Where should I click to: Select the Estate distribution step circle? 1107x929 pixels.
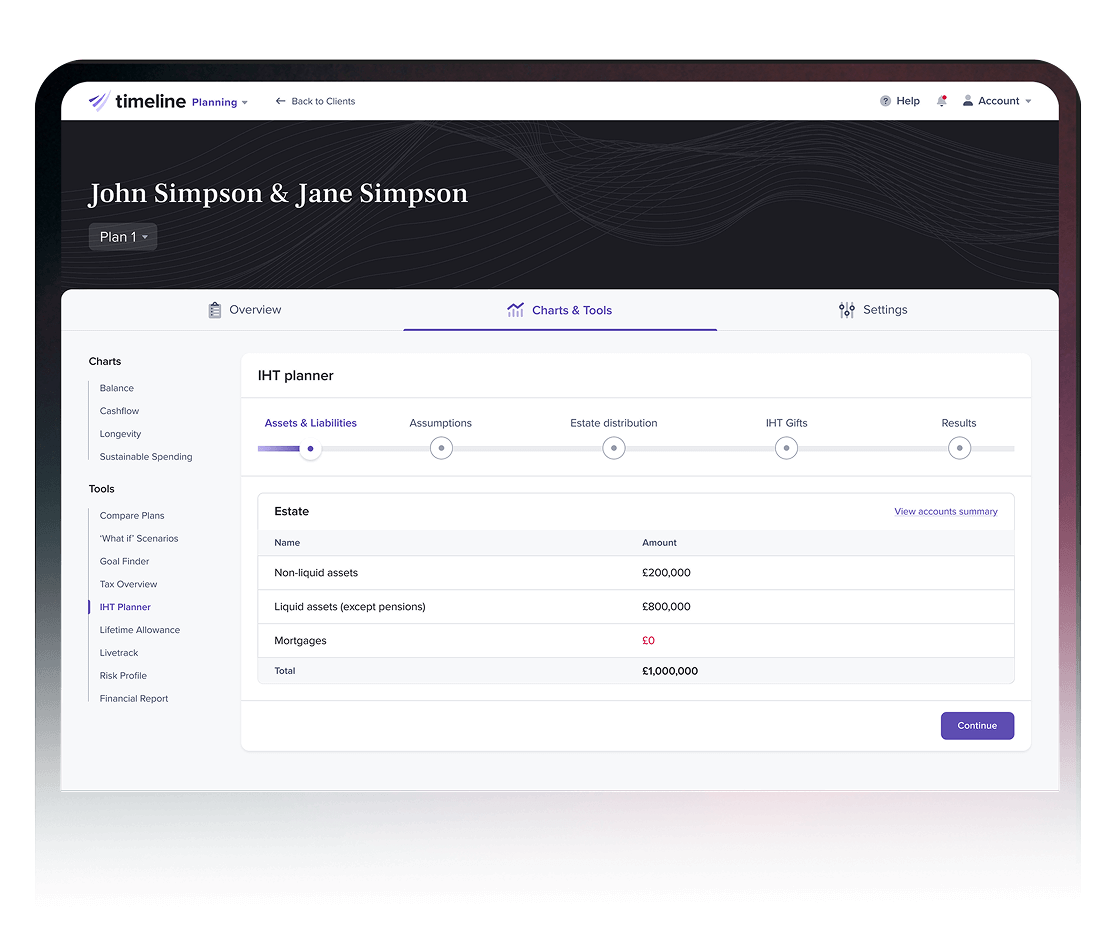coord(614,448)
